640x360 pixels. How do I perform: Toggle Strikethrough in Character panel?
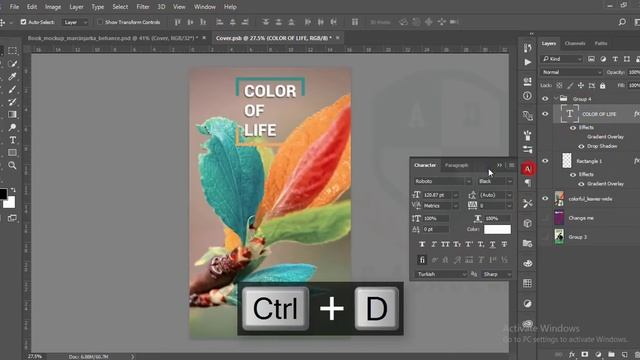tap(504, 244)
